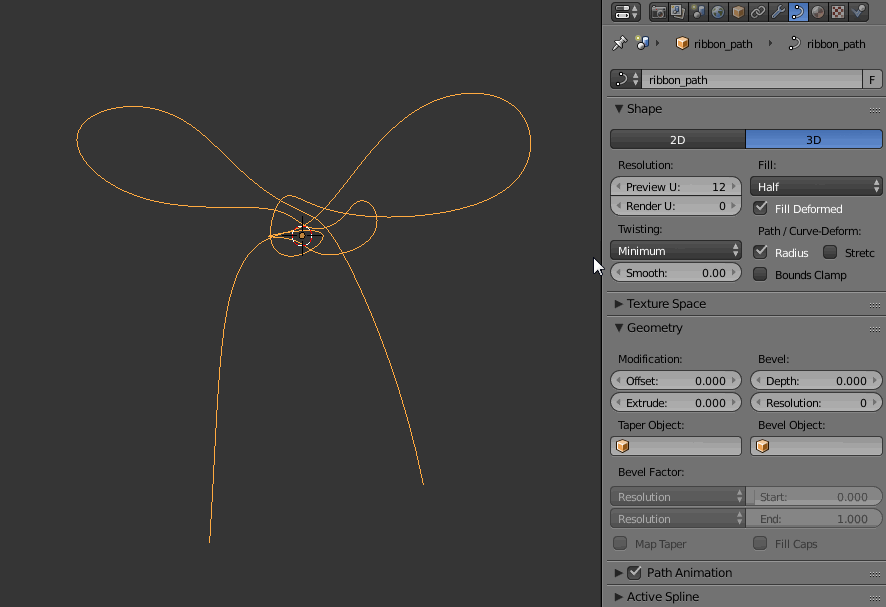The height and width of the screenshot is (607, 886).
Task: Enable fake user with the F button
Action: click(x=872, y=79)
